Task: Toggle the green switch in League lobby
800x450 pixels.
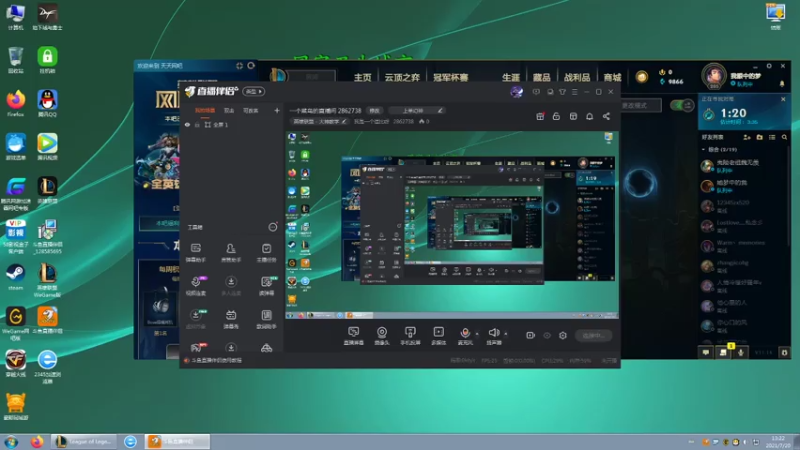Action: click(682, 105)
